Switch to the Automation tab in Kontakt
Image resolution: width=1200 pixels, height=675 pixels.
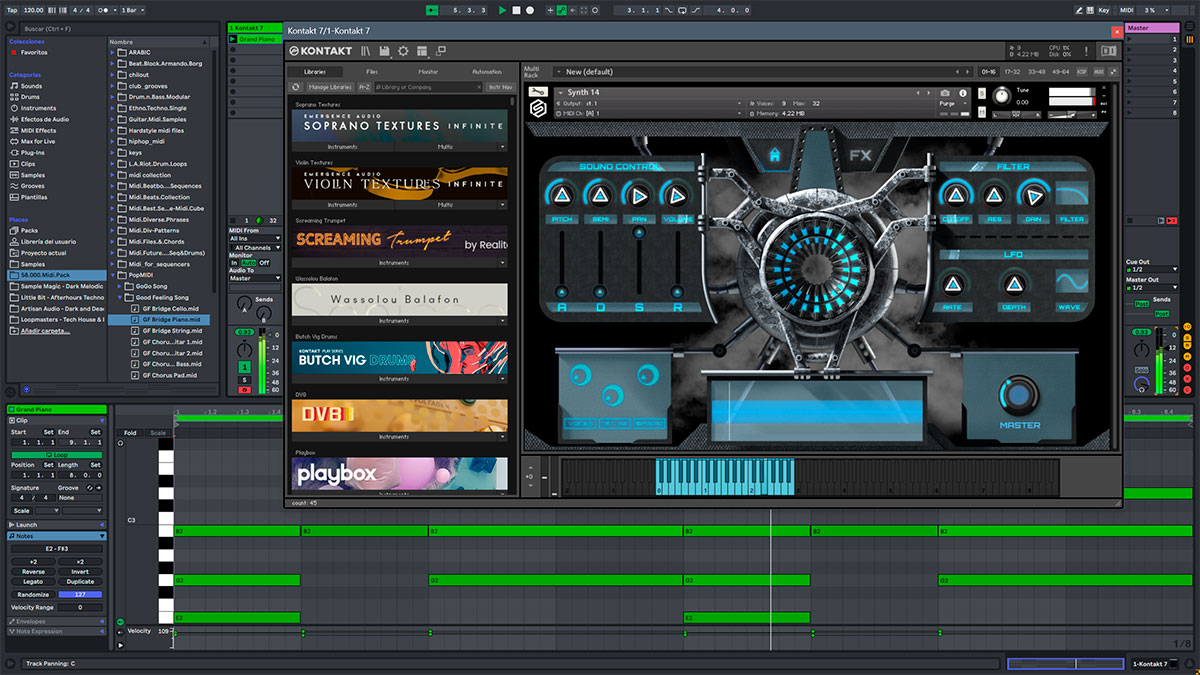tap(486, 72)
